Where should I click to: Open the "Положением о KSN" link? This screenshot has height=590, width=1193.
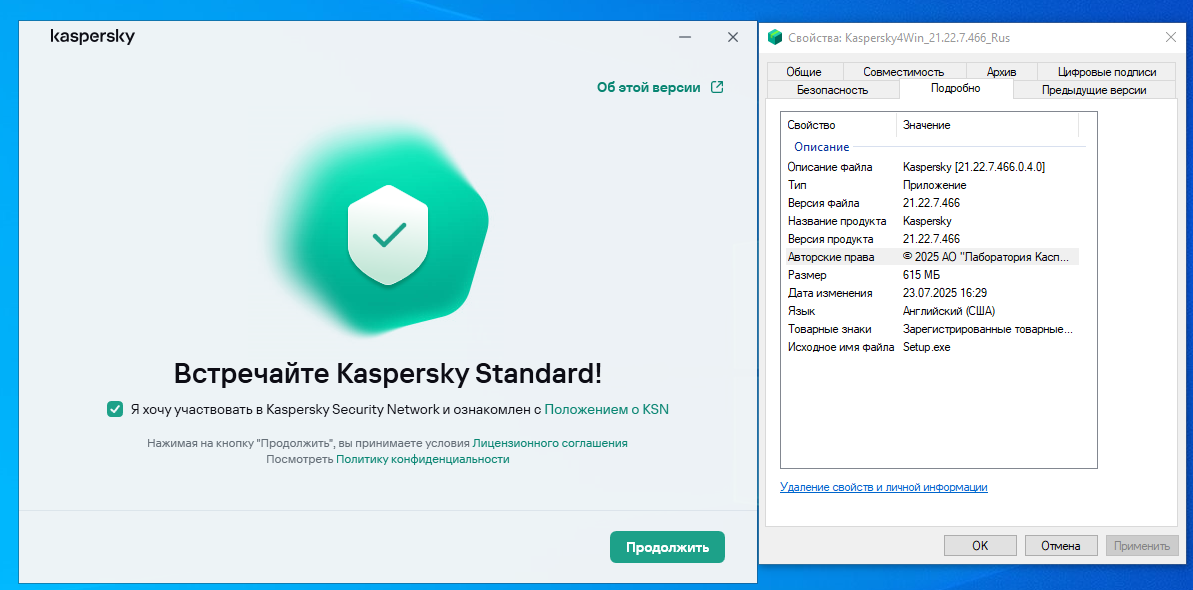coord(607,410)
